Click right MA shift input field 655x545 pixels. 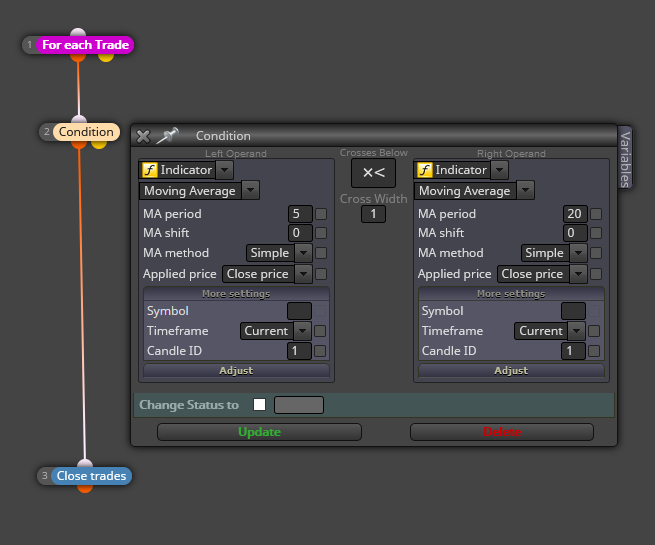click(575, 233)
